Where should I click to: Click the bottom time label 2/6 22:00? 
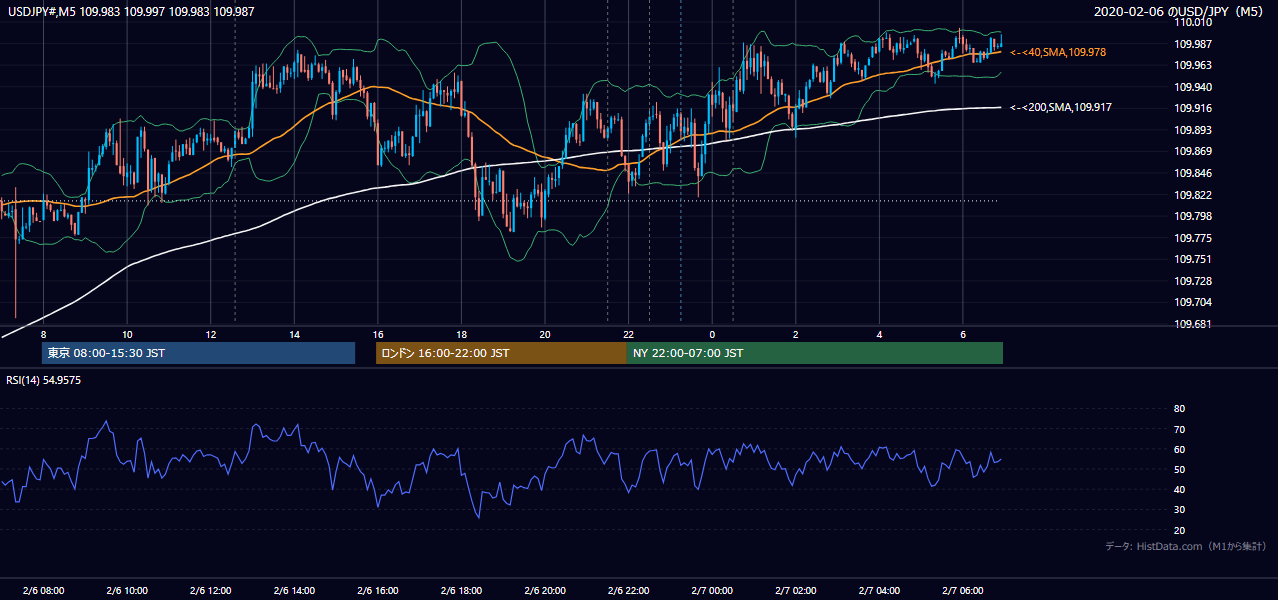click(628, 591)
